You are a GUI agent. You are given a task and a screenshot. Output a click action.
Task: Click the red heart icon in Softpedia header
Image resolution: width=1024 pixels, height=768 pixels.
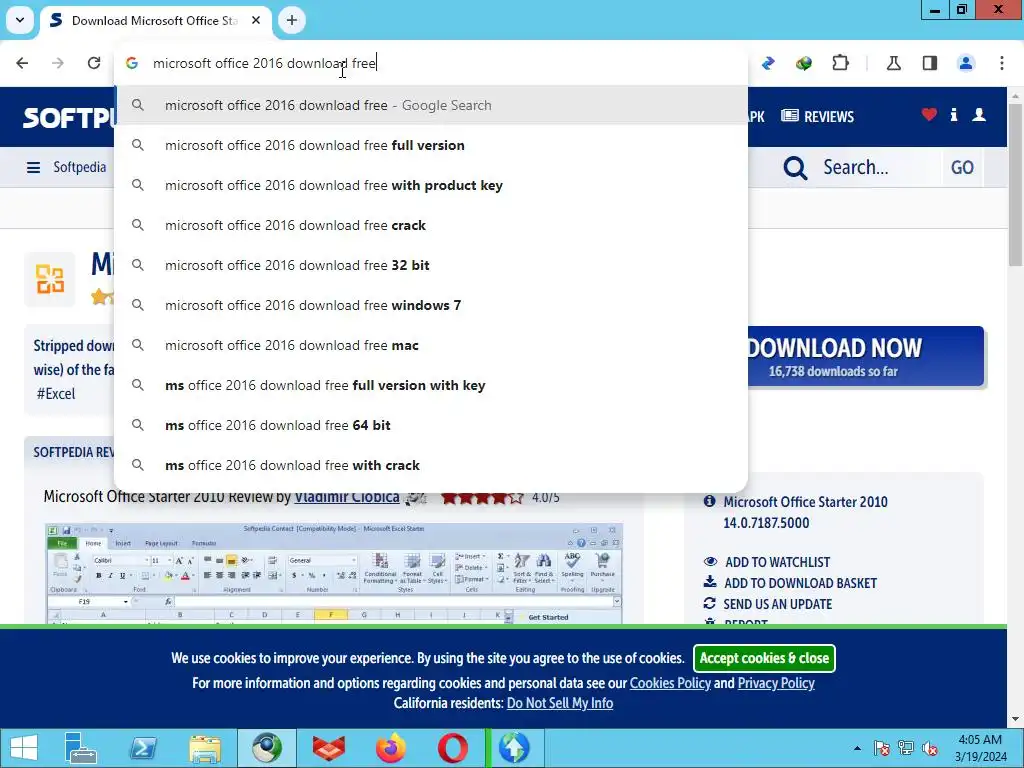pos(929,115)
